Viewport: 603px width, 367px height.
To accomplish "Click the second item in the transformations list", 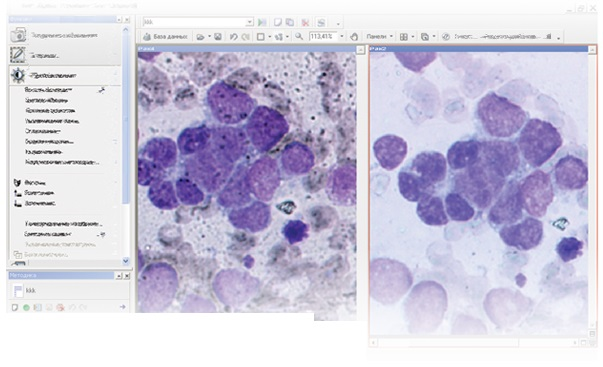I will click(46, 100).
